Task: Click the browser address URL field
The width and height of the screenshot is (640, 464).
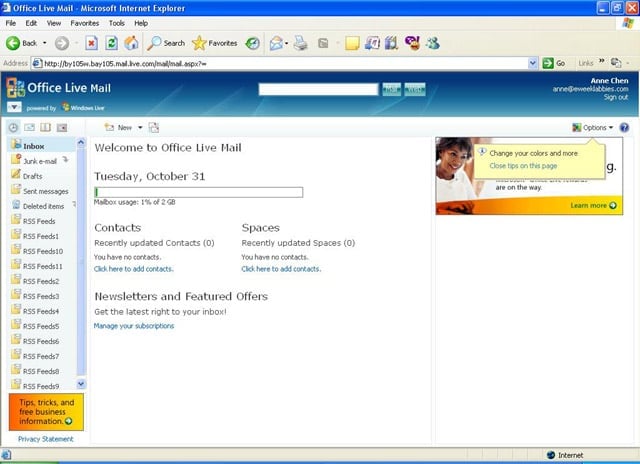Action: pyautogui.click(x=280, y=63)
